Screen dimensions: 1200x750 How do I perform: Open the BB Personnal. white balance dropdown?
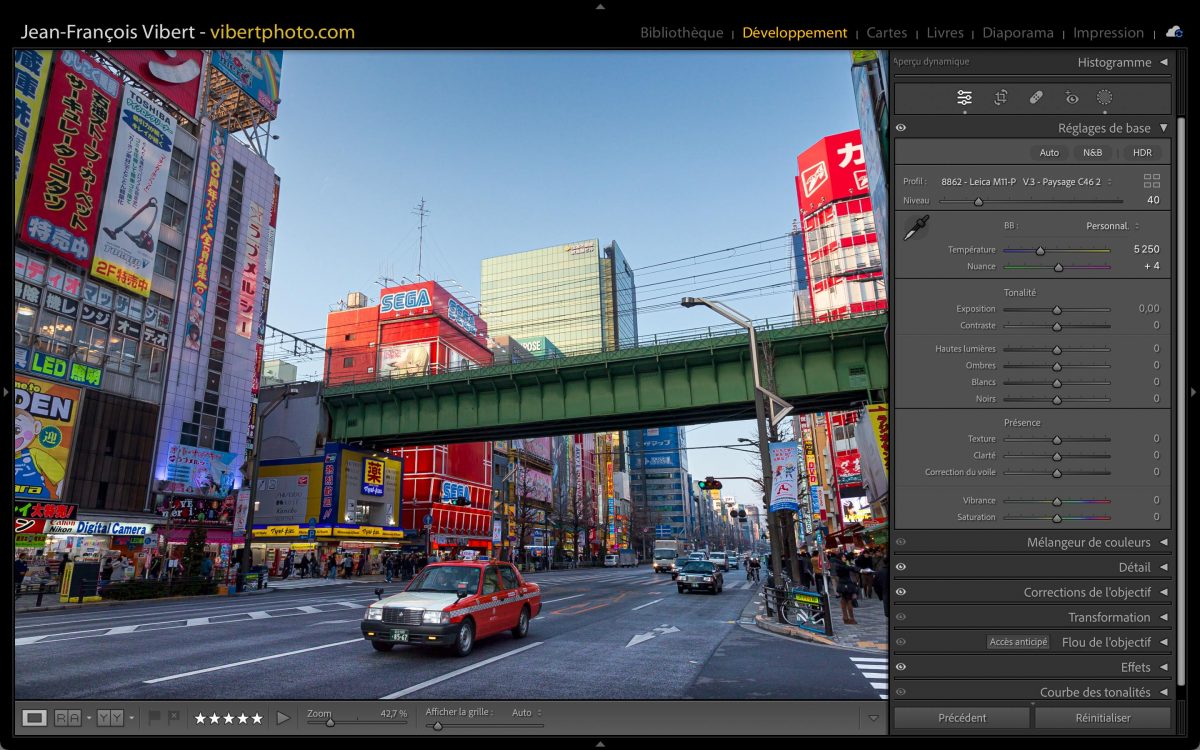1112,226
